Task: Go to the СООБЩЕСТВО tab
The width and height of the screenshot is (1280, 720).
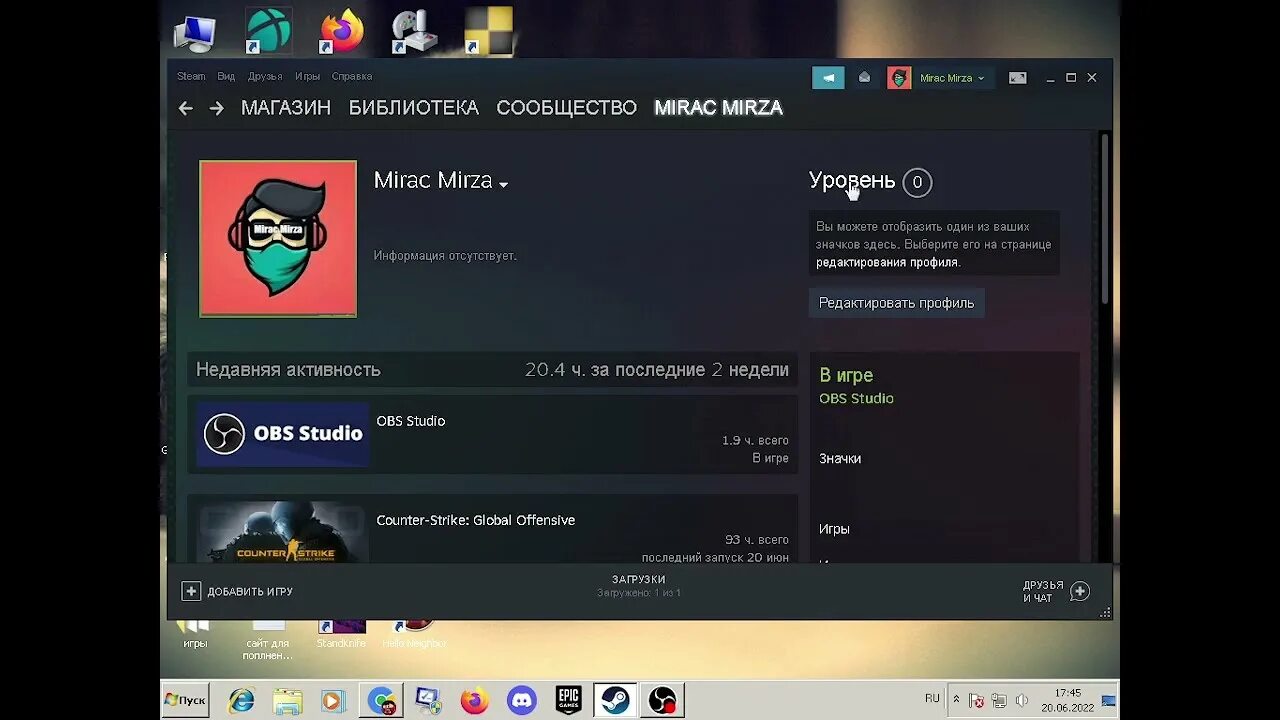Action: (x=566, y=108)
